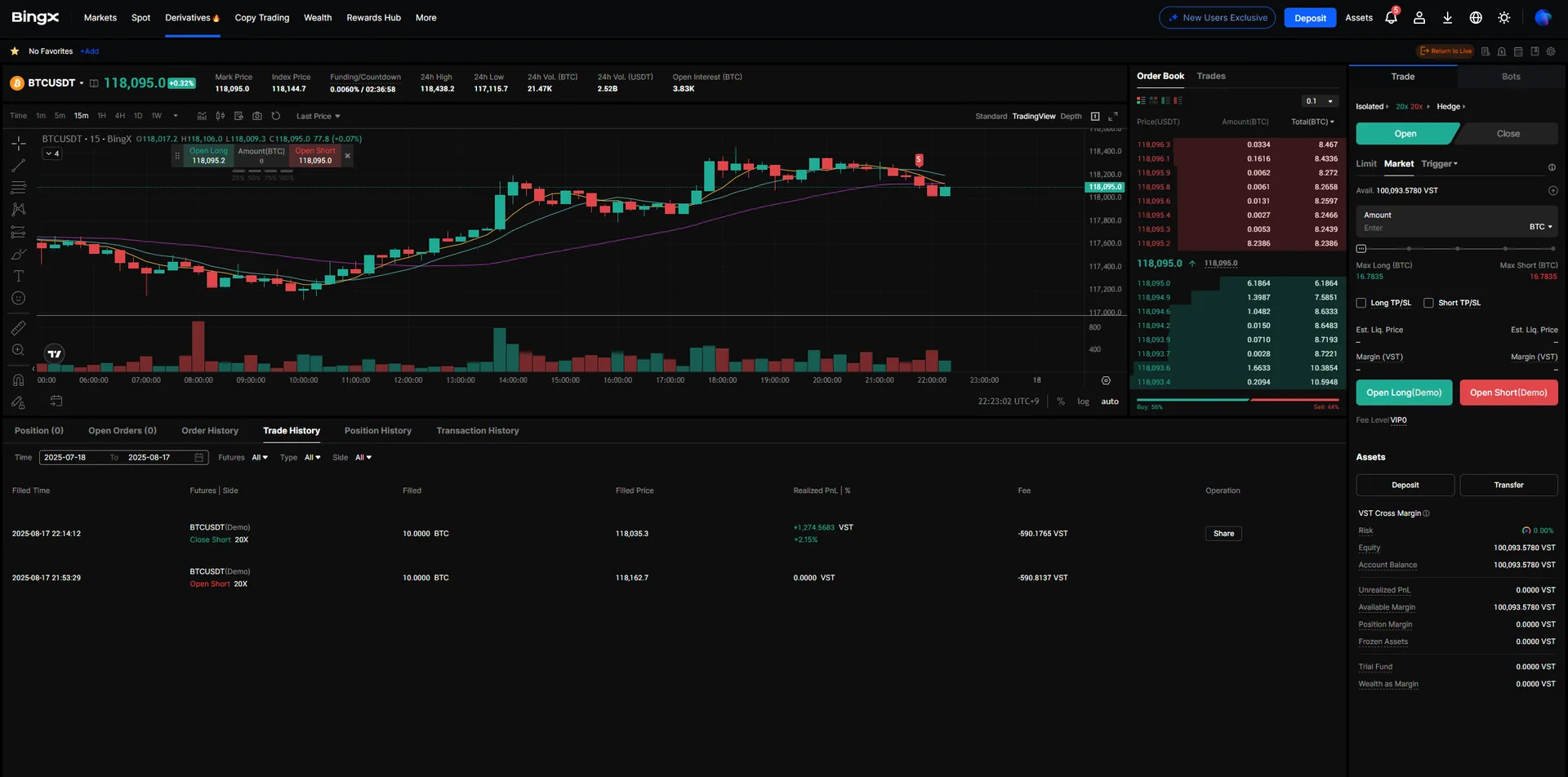The height and width of the screenshot is (777, 1568).
Task: Open the go-to-date calendar icon
Action: click(x=56, y=401)
